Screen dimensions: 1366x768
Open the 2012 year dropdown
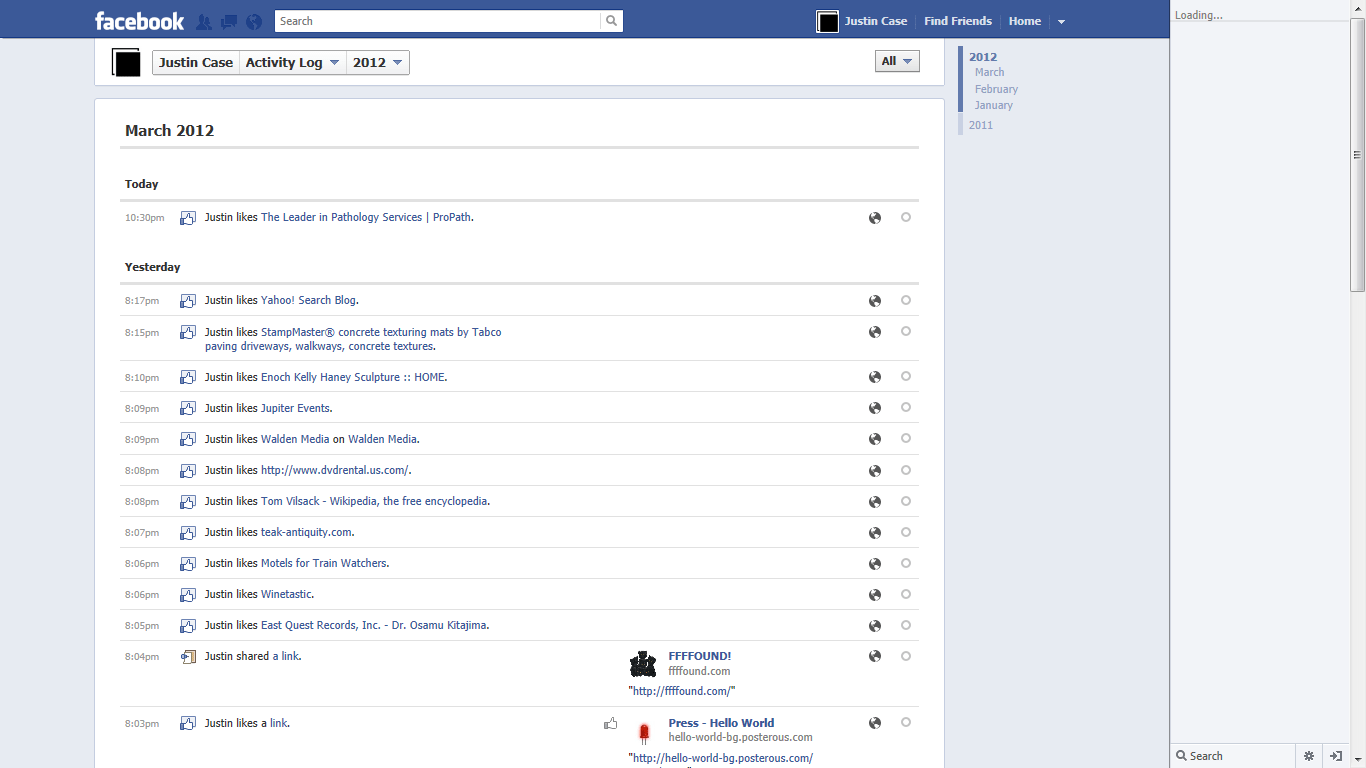(x=378, y=63)
